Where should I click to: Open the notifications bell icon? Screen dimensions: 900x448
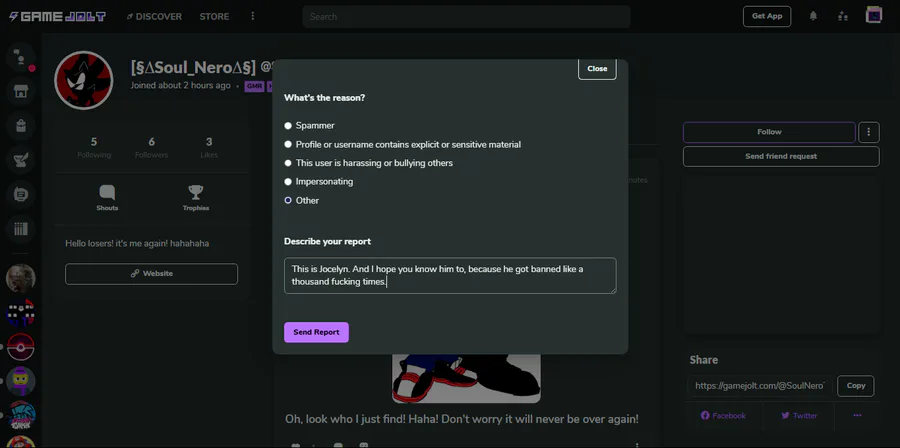813,16
